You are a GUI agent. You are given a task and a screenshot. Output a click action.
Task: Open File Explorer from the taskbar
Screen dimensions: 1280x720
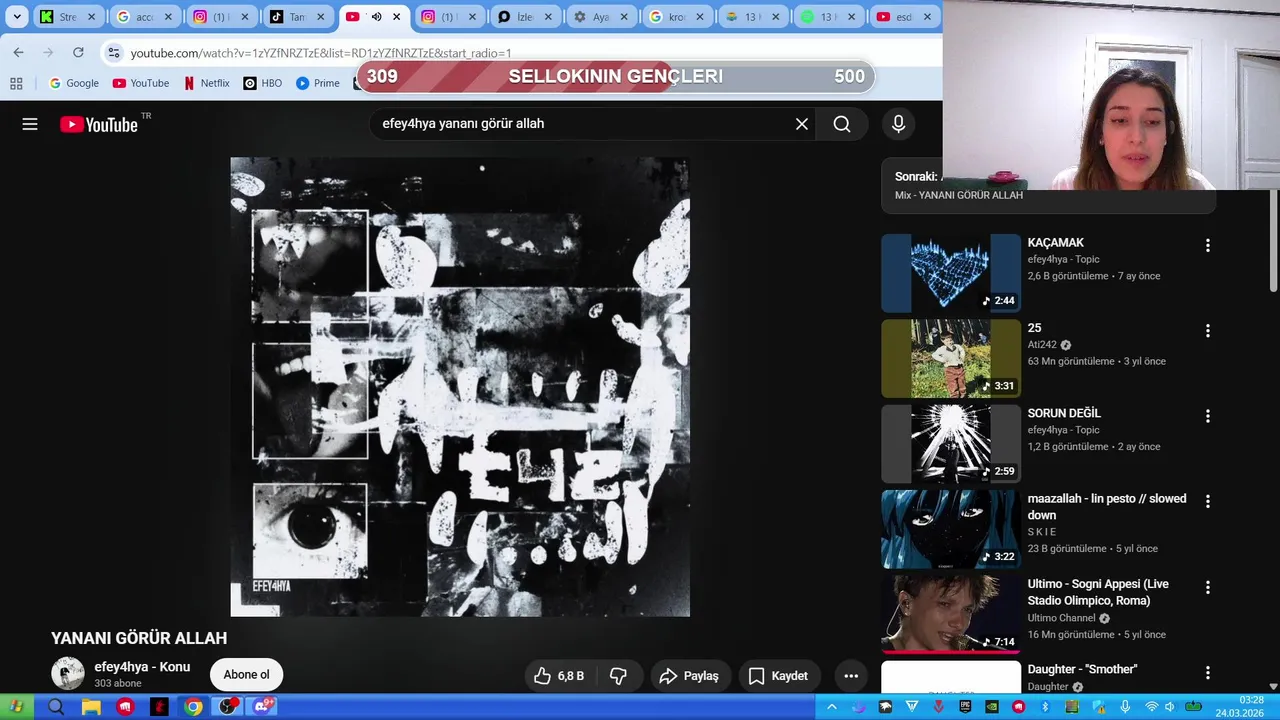[x=91, y=707]
